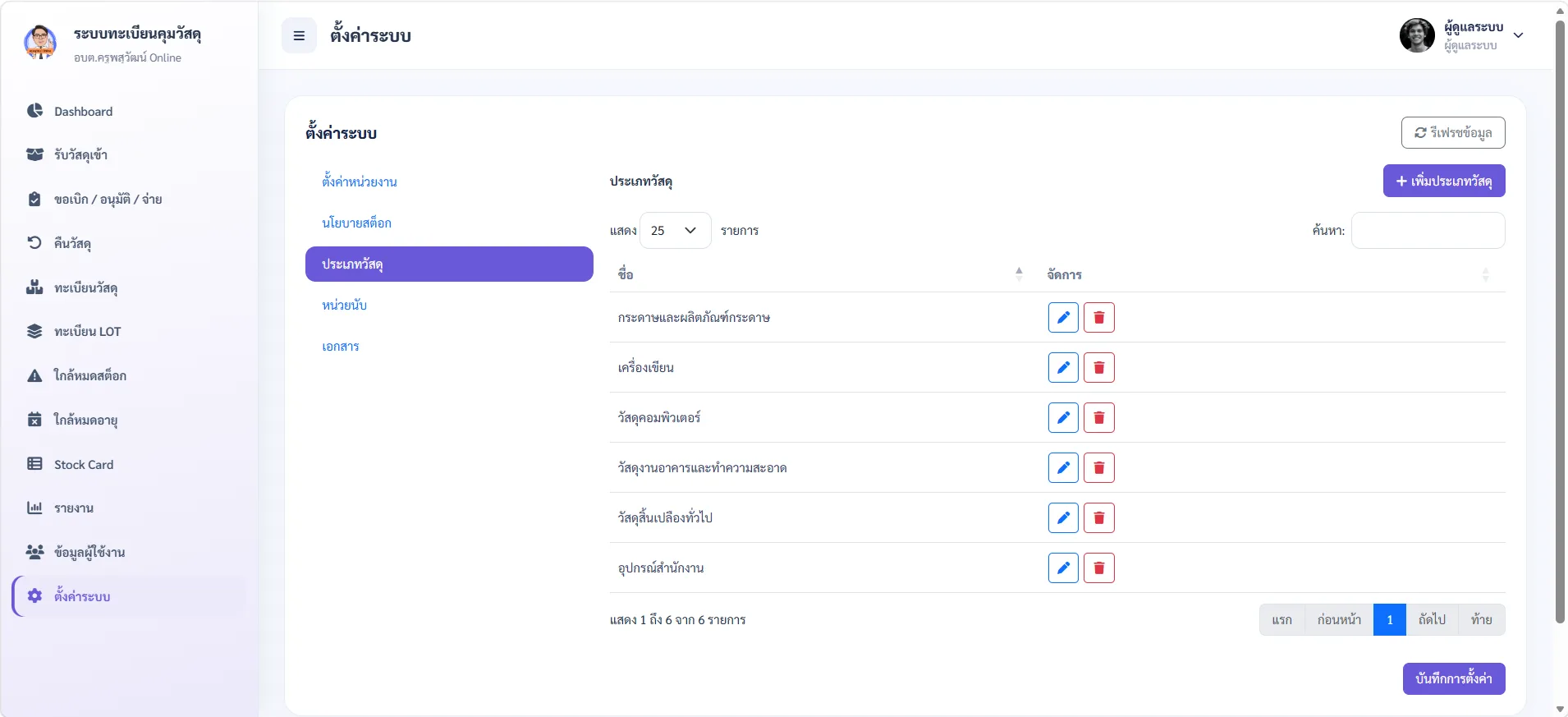Switch to หน่วยนับ settings tab

click(x=449, y=305)
